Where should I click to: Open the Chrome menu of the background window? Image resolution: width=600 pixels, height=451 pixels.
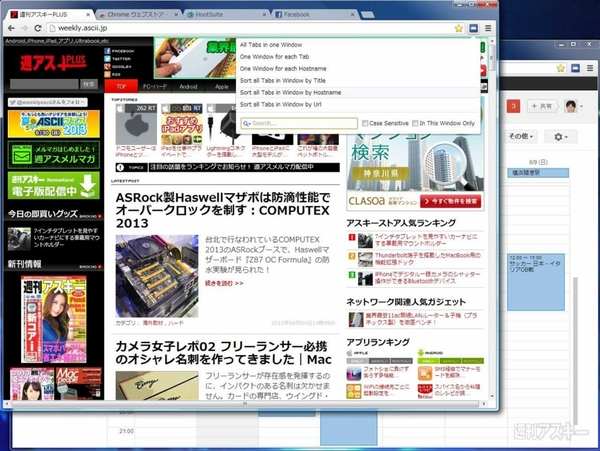point(590,68)
